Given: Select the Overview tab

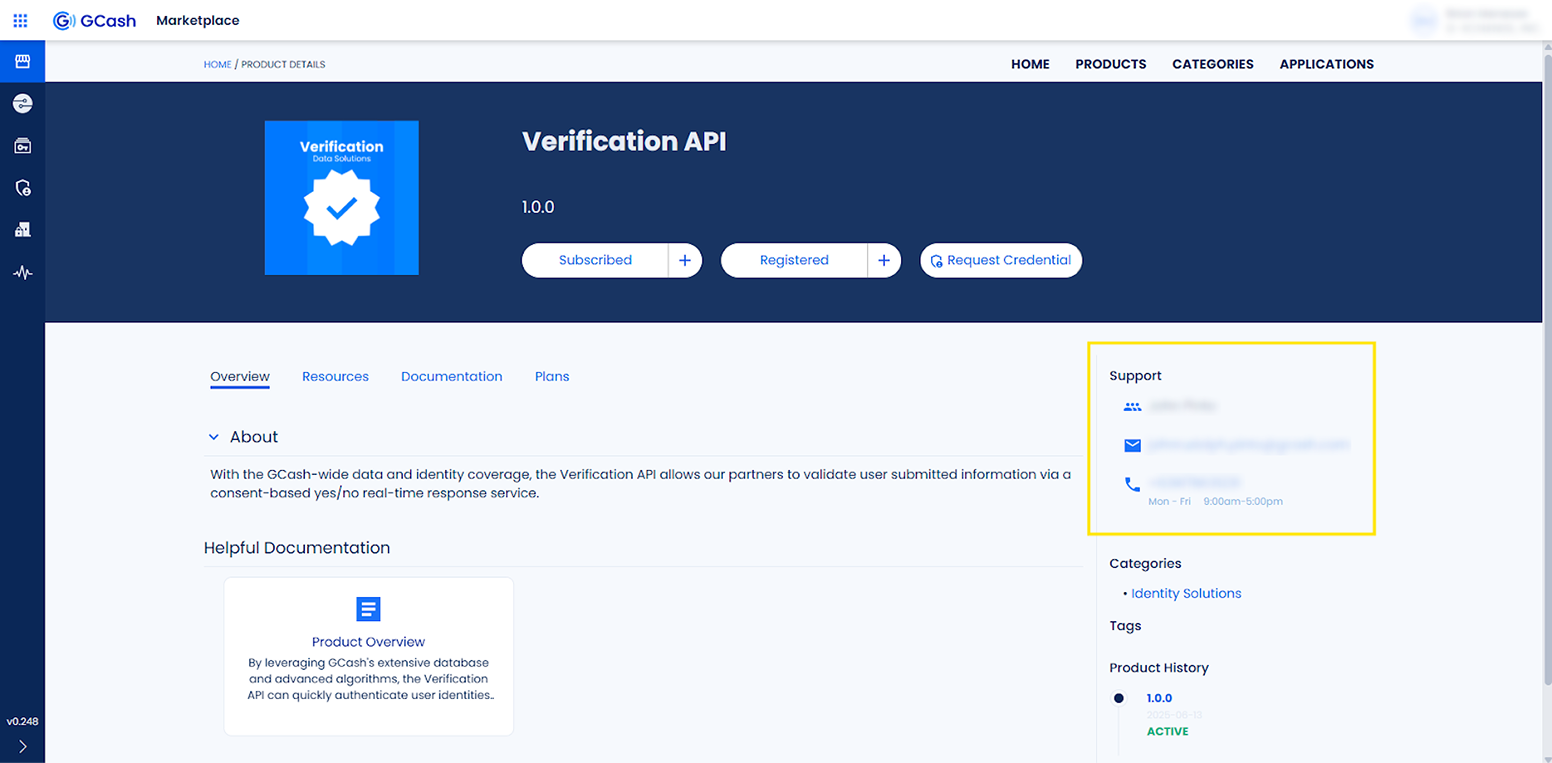Looking at the screenshot, I should point(240,377).
